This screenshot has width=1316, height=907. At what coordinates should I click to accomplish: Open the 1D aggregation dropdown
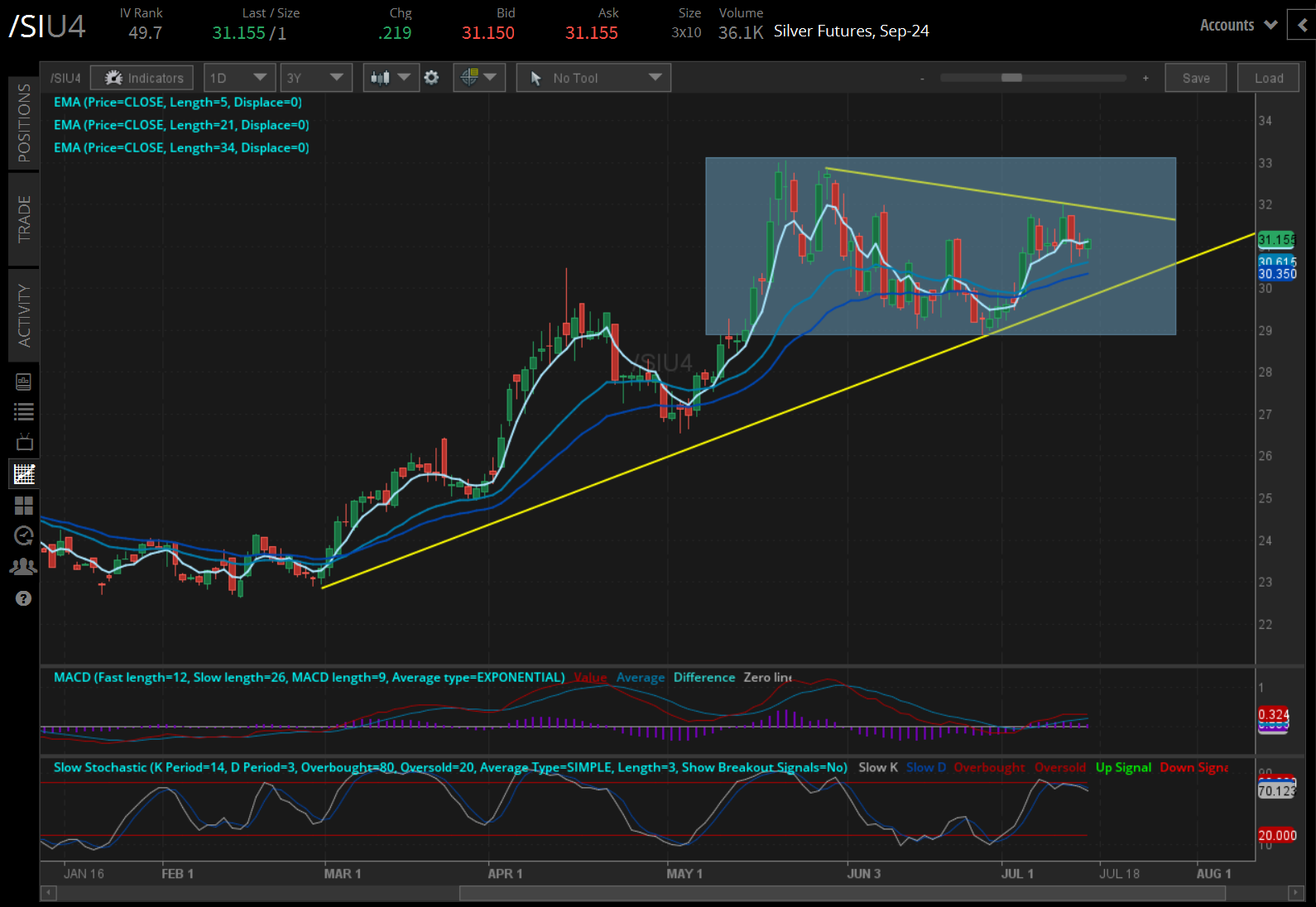pyautogui.click(x=238, y=78)
